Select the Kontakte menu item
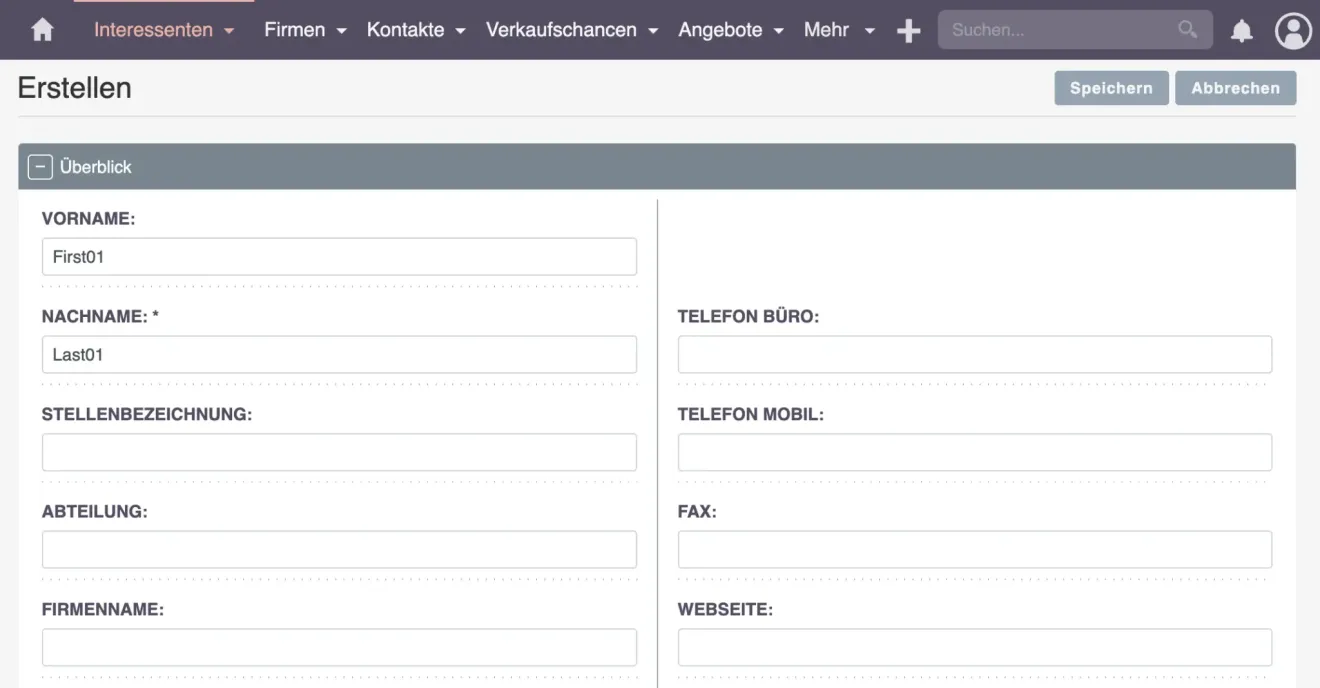The width and height of the screenshot is (1320, 688). [x=407, y=29]
